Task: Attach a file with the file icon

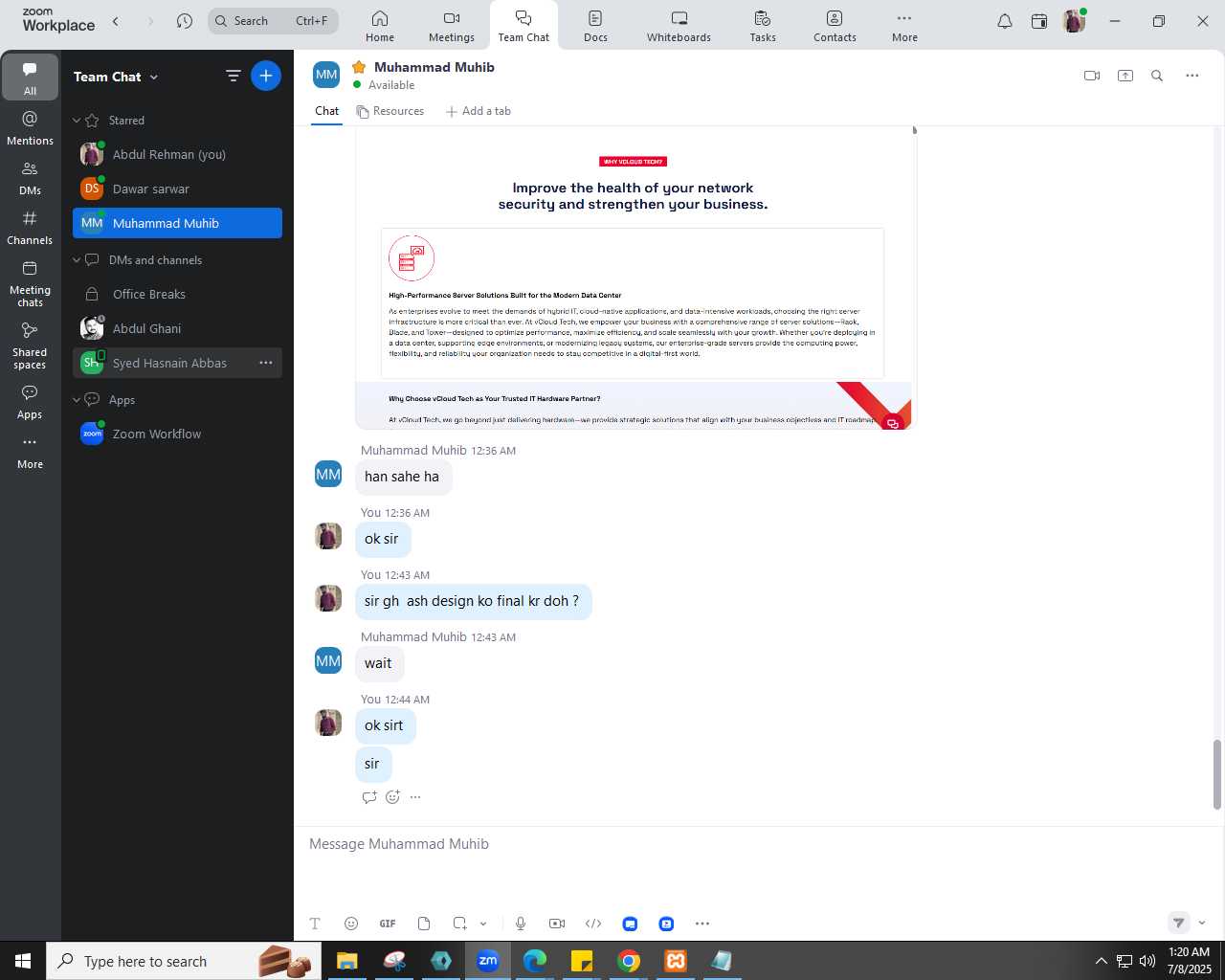Action: tap(424, 924)
